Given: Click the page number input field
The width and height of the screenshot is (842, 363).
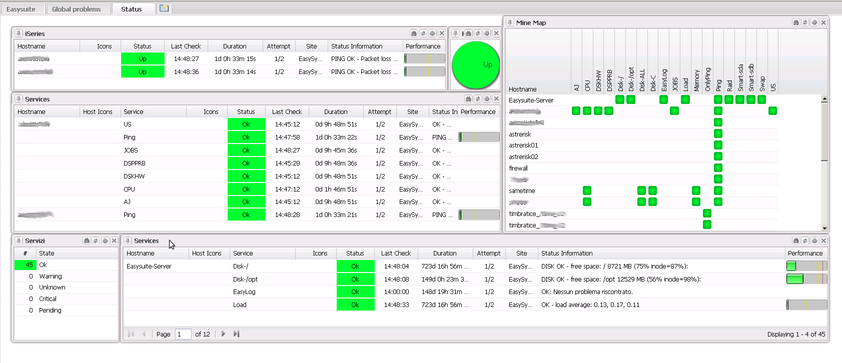Looking at the screenshot, I should (183, 334).
